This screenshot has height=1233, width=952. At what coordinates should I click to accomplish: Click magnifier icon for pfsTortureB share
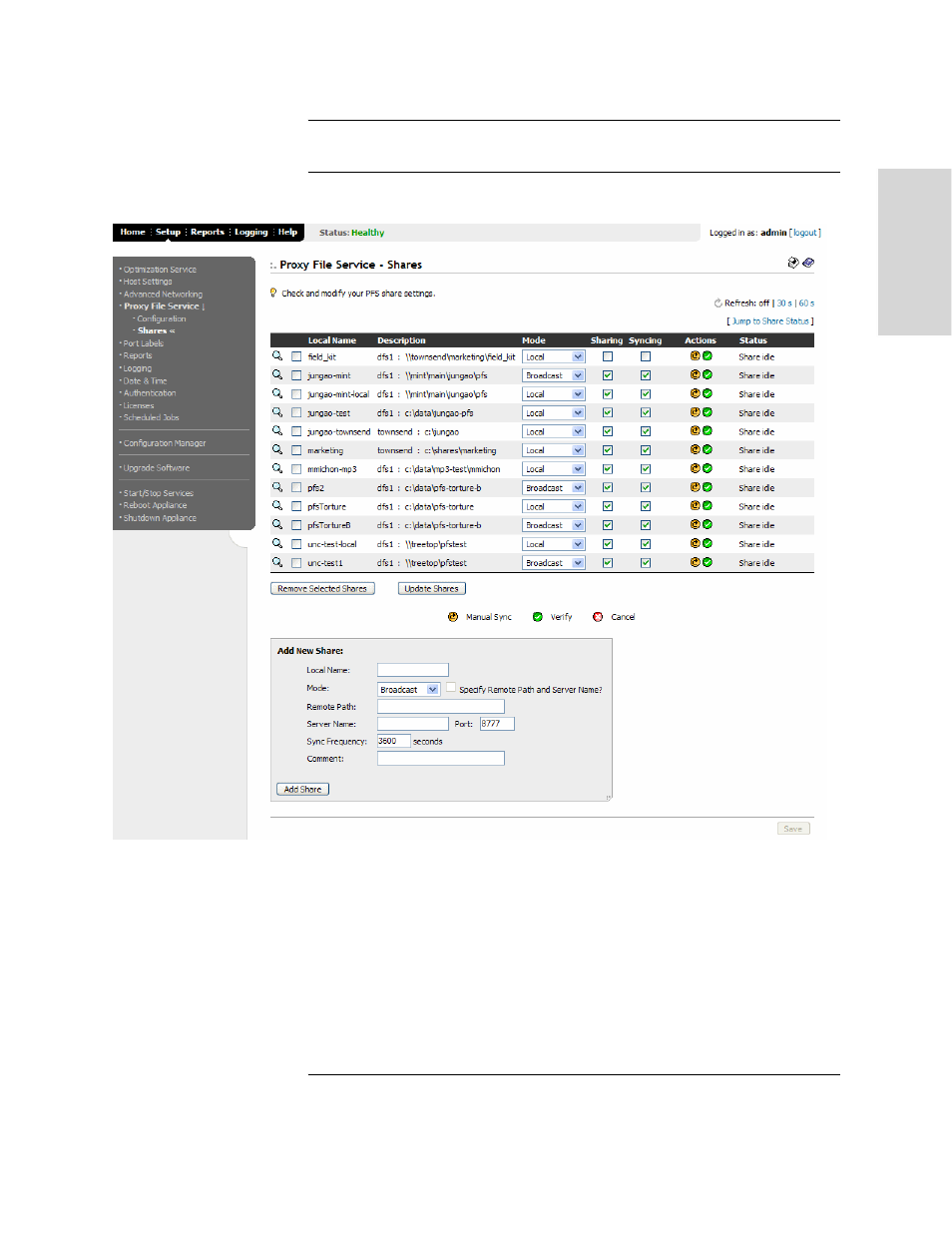click(277, 524)
